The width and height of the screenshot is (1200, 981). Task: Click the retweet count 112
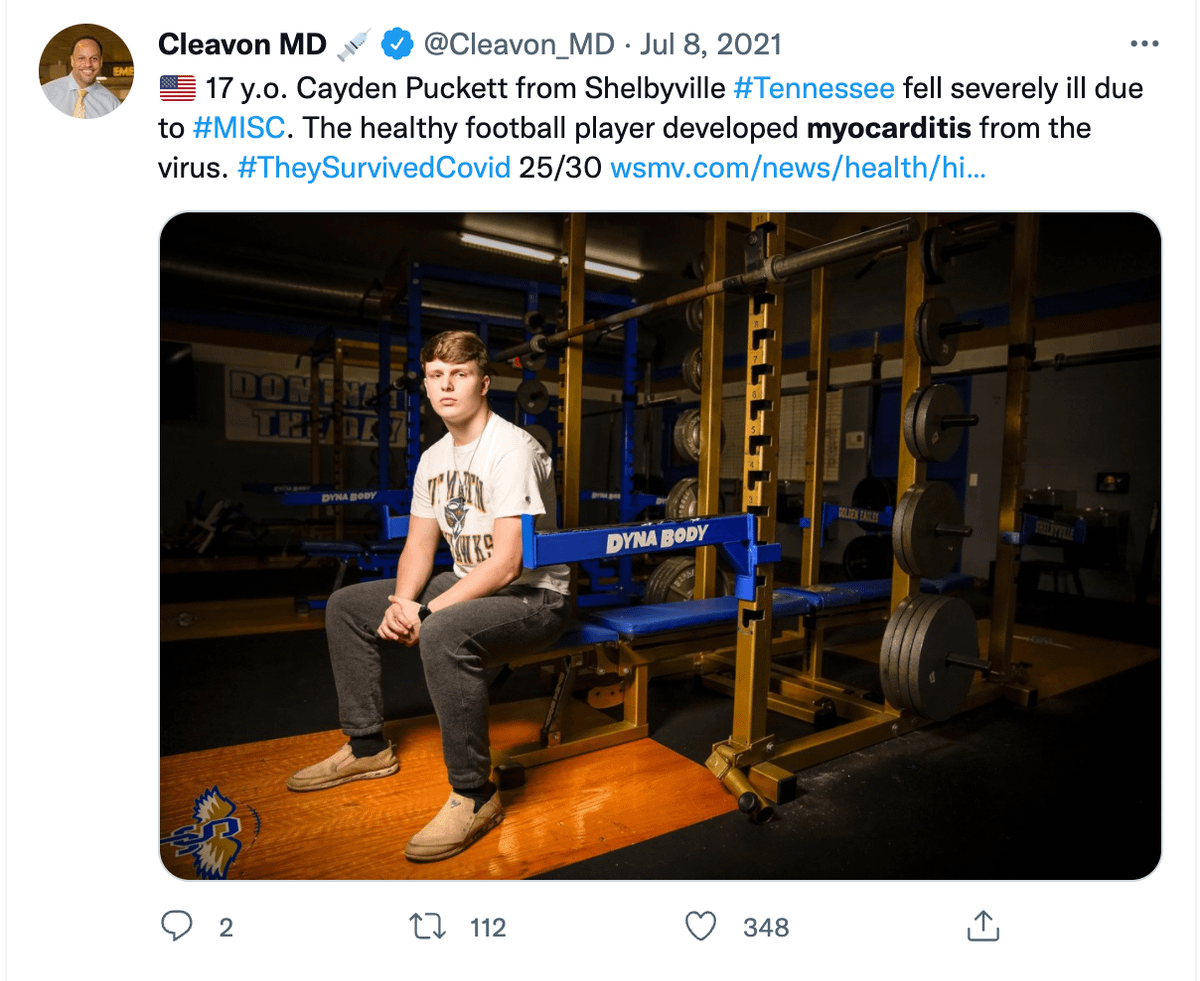488,927
